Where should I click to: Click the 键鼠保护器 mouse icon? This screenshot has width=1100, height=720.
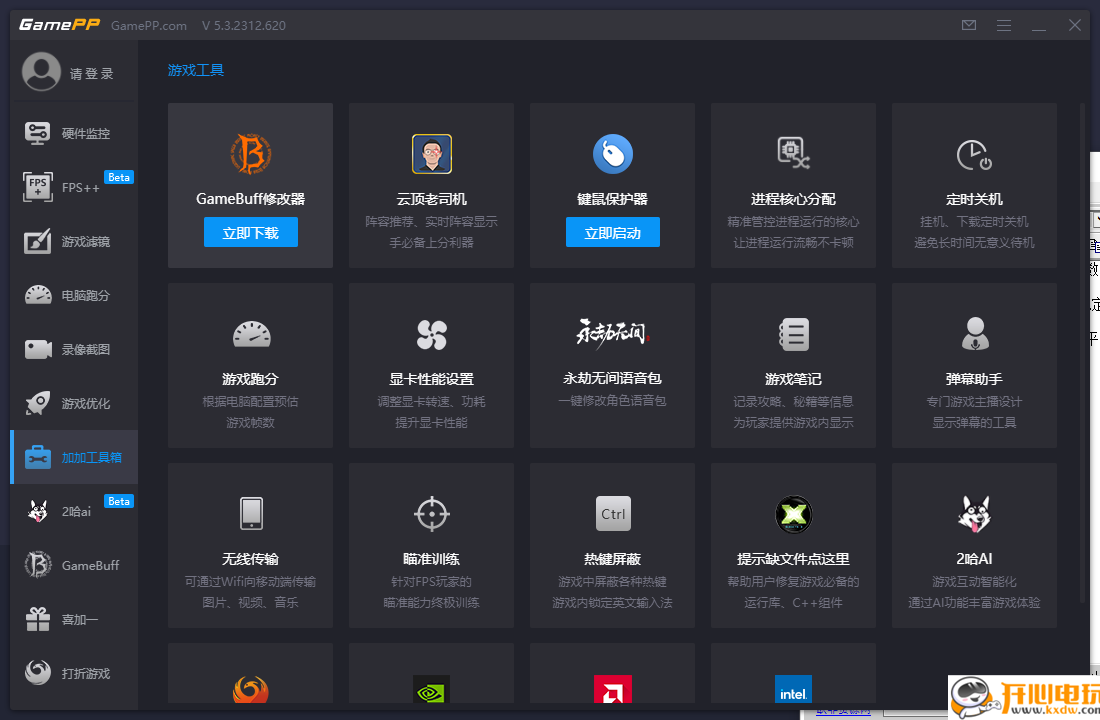[612, 154]
